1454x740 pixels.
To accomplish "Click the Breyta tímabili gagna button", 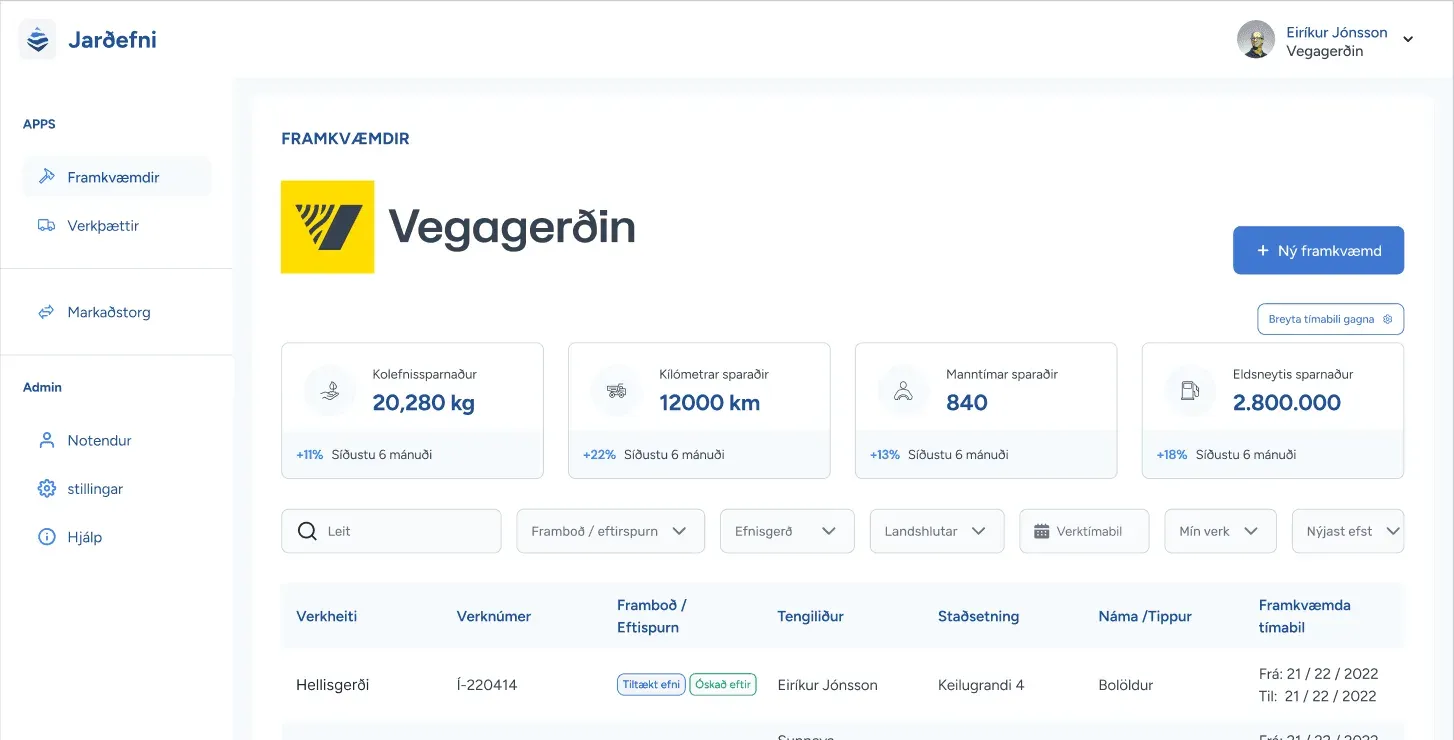I will click(x=1330, y=319).
